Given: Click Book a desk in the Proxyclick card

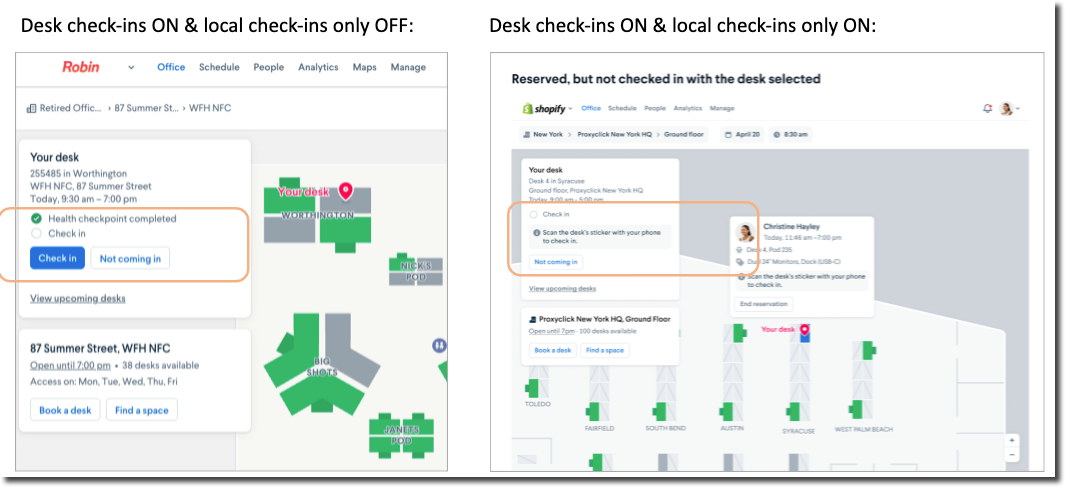Looking at the screenshot, I should click(x=553, y=350).
